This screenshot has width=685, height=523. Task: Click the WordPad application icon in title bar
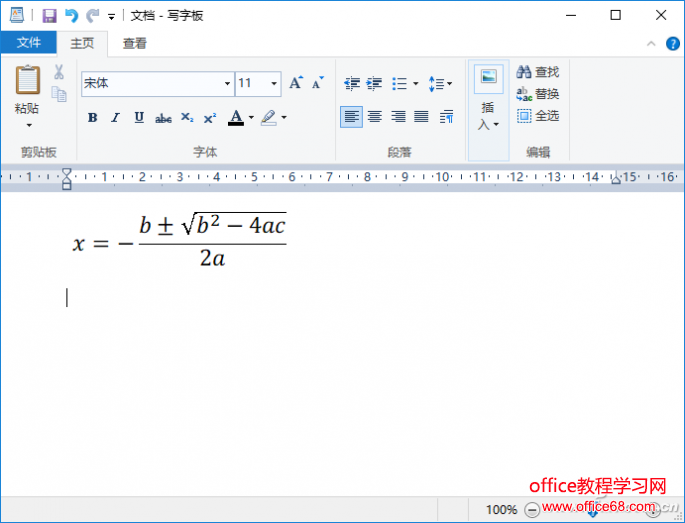pyautogui.click(x=17, y=15)
